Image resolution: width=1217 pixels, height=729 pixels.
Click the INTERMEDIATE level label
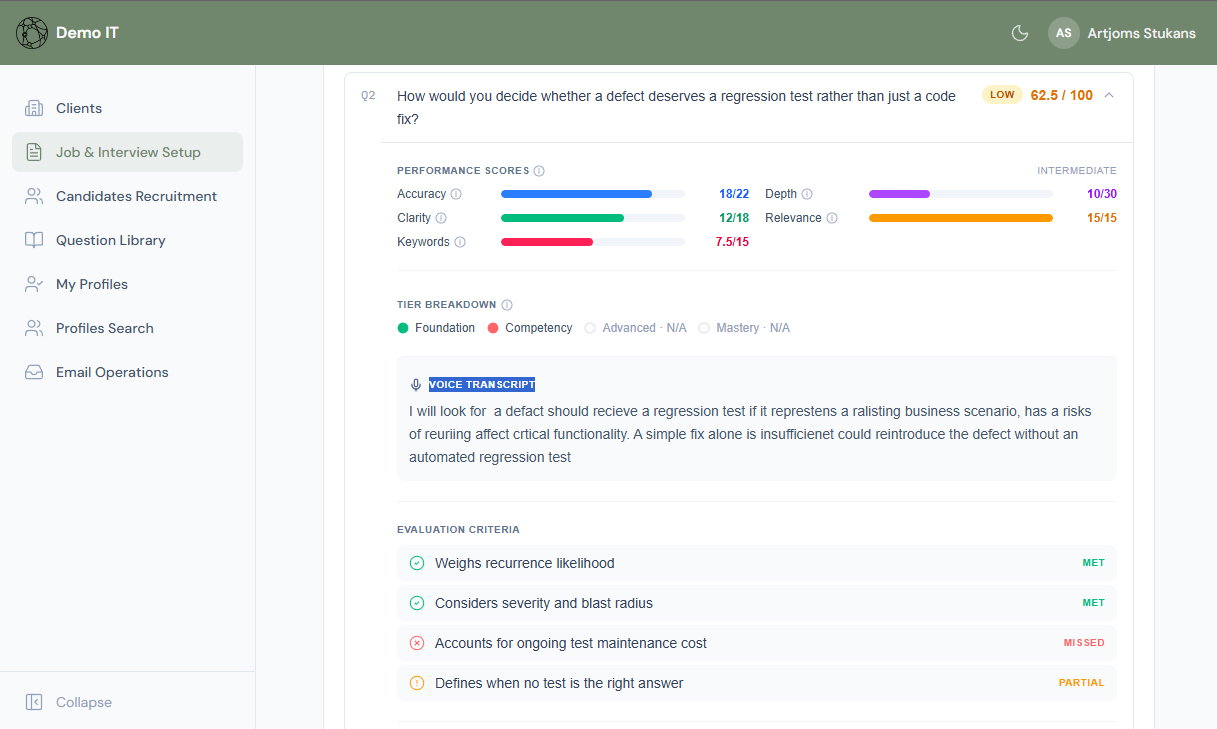[x=1077, y=171]
